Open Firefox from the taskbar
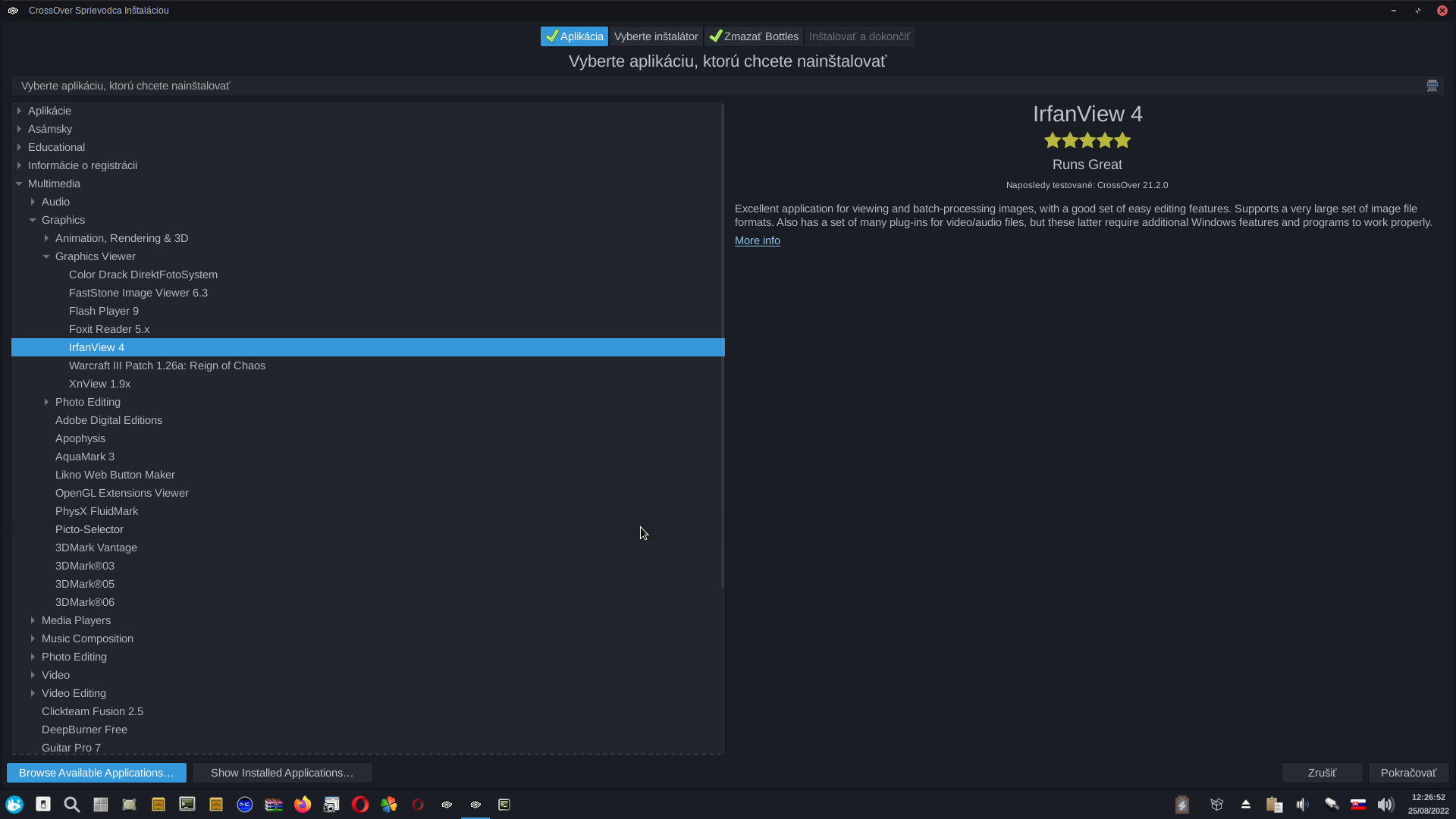The image size is (1456, 819). tap(303, 805)
